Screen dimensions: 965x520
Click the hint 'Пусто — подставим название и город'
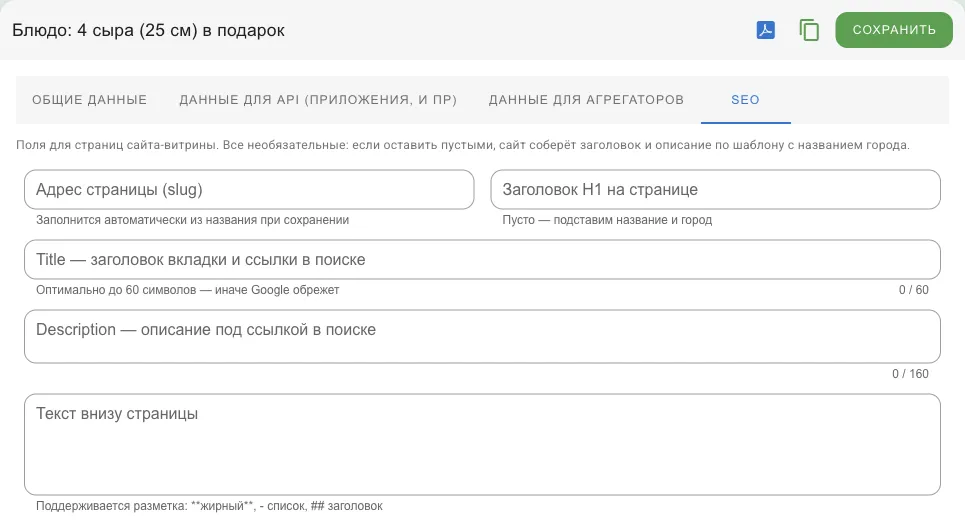click(607, 220)
